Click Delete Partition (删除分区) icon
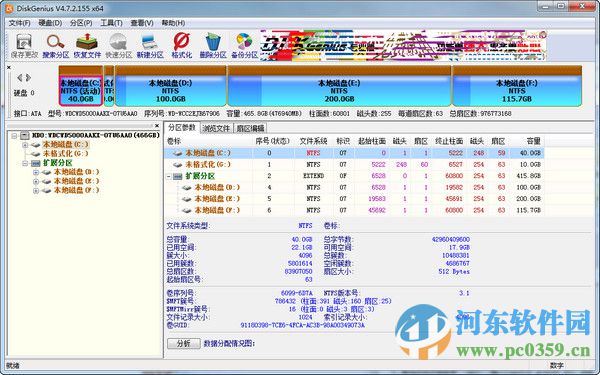 tap(213, 46)
